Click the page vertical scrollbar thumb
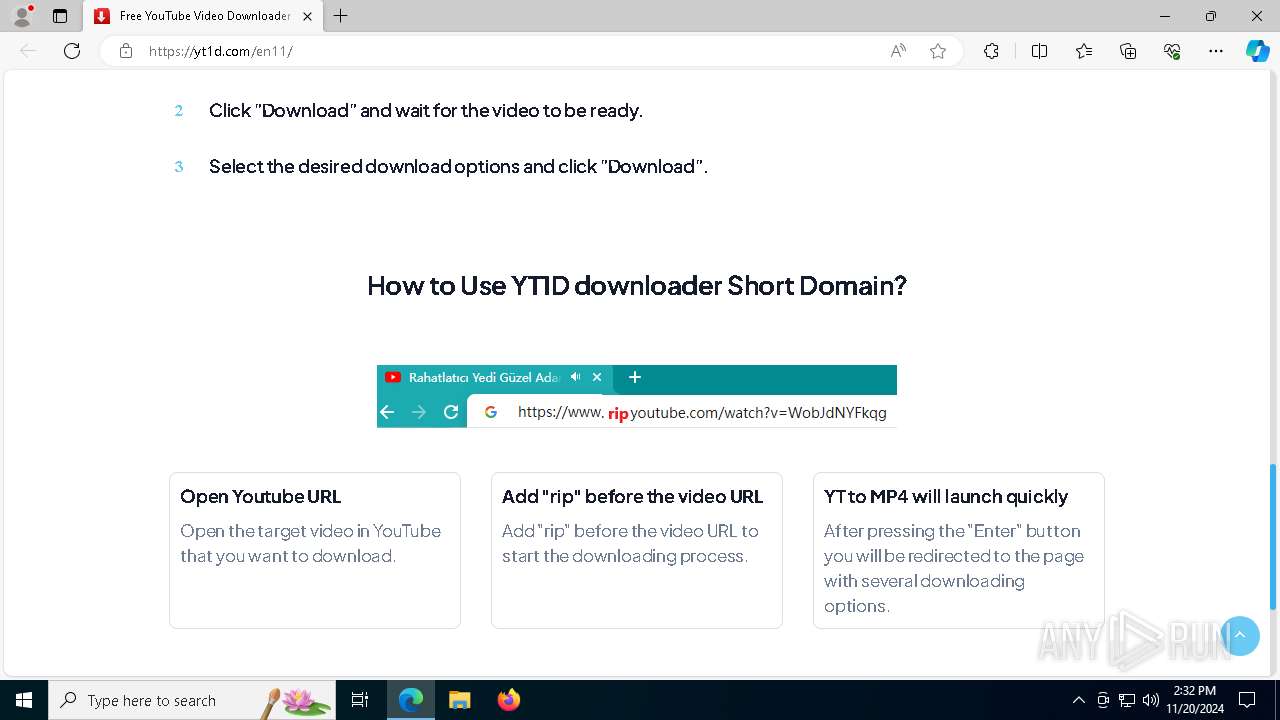Image resolution: width=1280 pixels, height=720 pixels. [x=1273, y=537]
